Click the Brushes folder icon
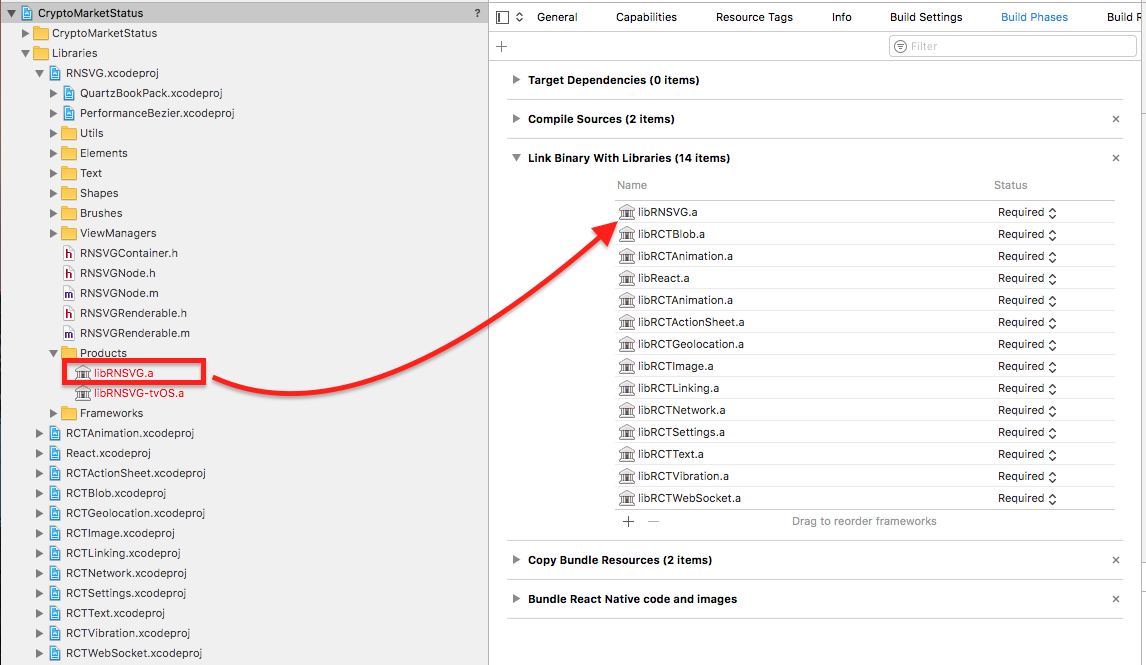The height and width of the screenshot is (665, 1146). [x=69, y=213]
